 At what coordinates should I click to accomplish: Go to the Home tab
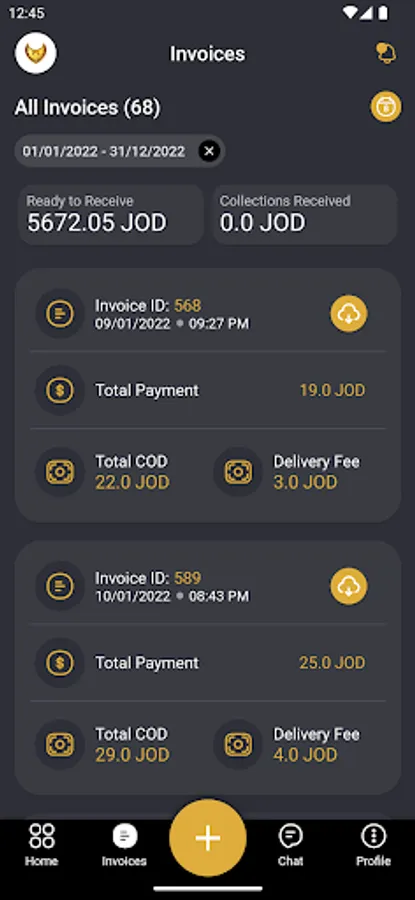41,845
